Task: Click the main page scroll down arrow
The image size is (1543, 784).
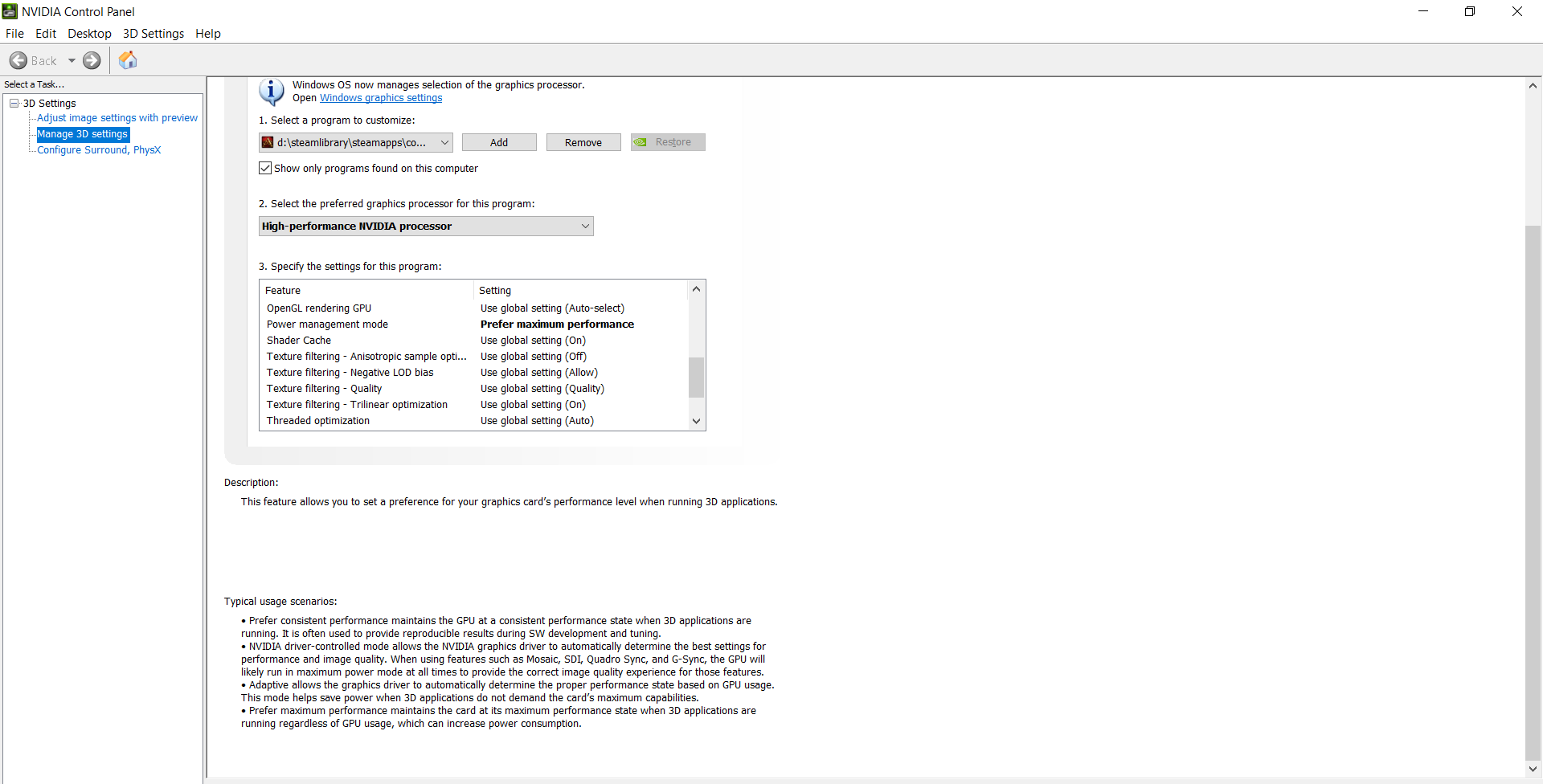Action: pyautogui.click(x=1533, y=769)
